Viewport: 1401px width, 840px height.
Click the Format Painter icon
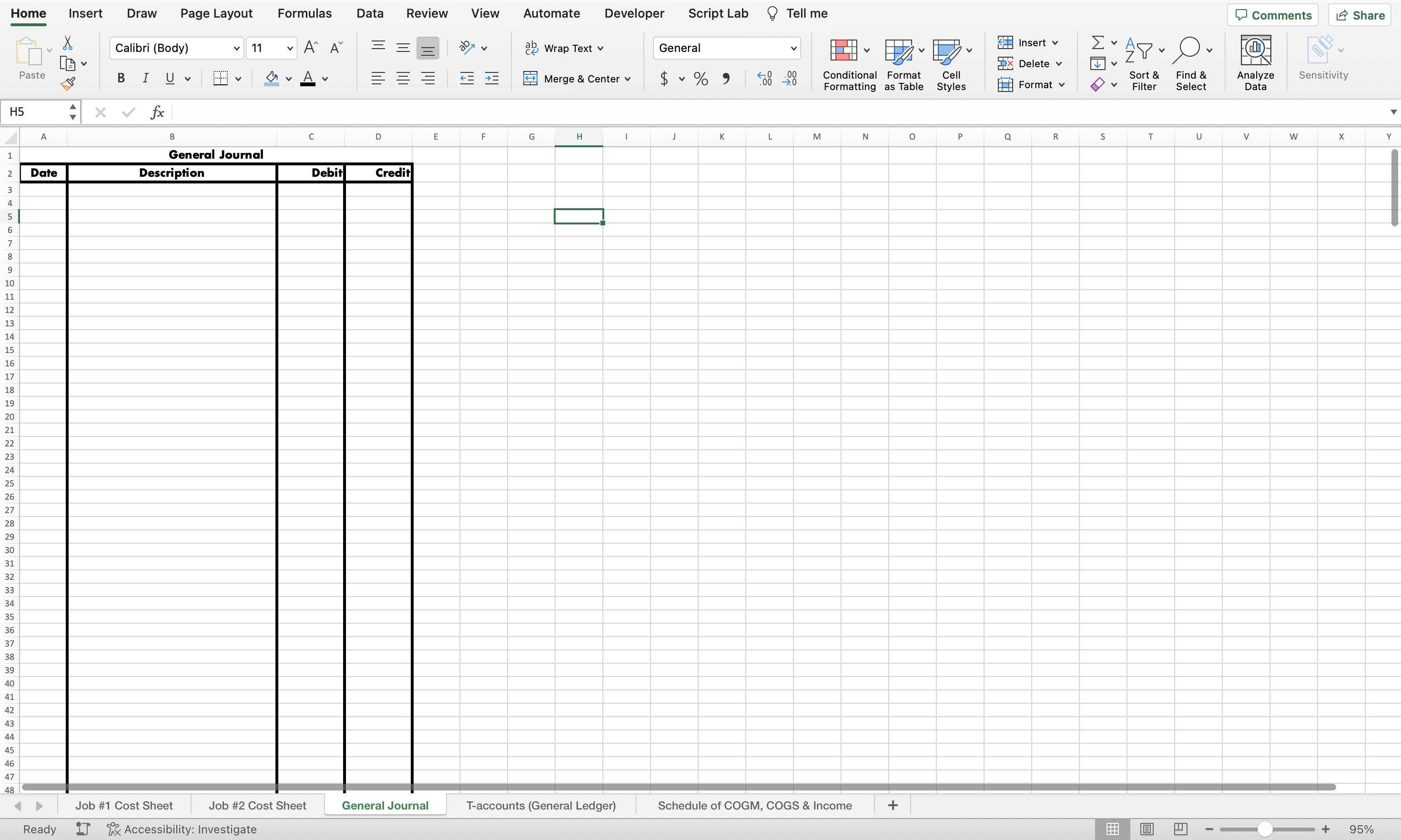[x=69, y=83]
